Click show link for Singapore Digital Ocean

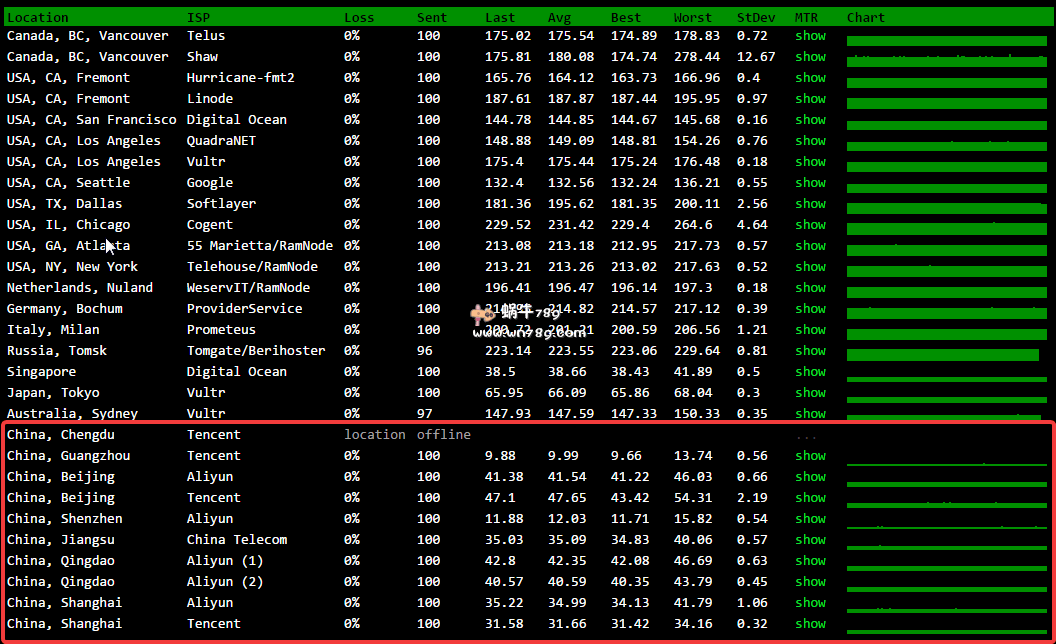coord(810,372)
